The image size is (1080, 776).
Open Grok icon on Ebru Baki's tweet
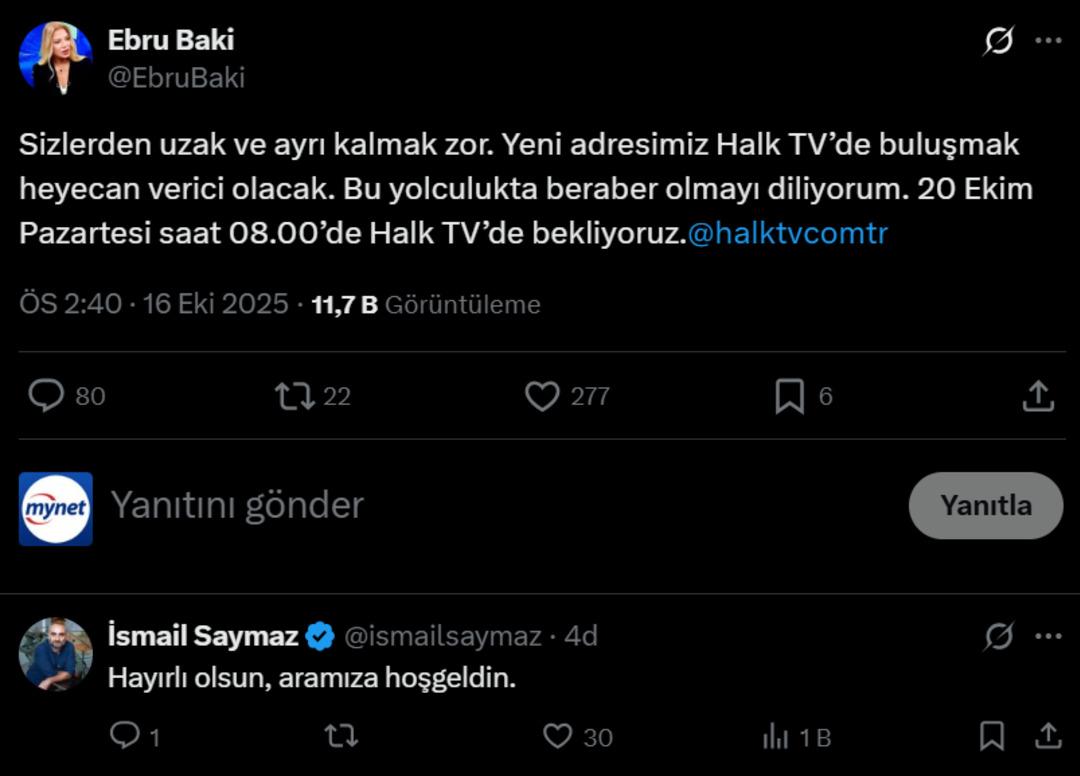click(x=998, y=41)
